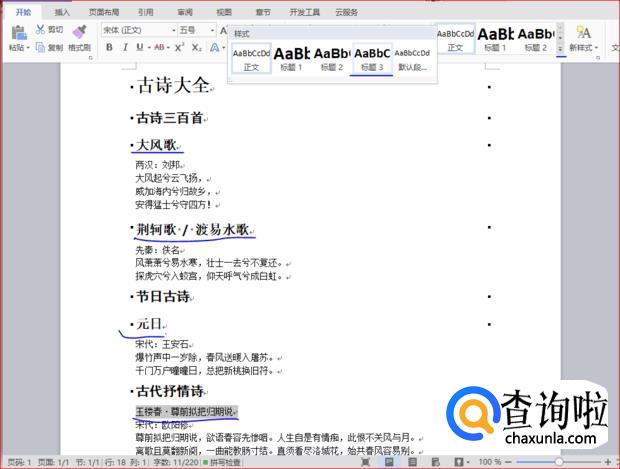Click the heading 古诗三百首
Image resolution: width=620 pixels, height=469 pixels.
point(169,117)
